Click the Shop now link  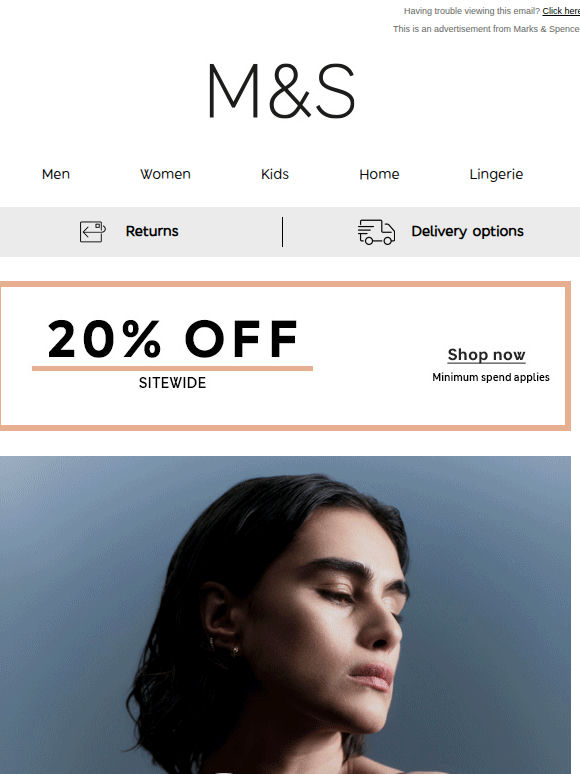486,354
